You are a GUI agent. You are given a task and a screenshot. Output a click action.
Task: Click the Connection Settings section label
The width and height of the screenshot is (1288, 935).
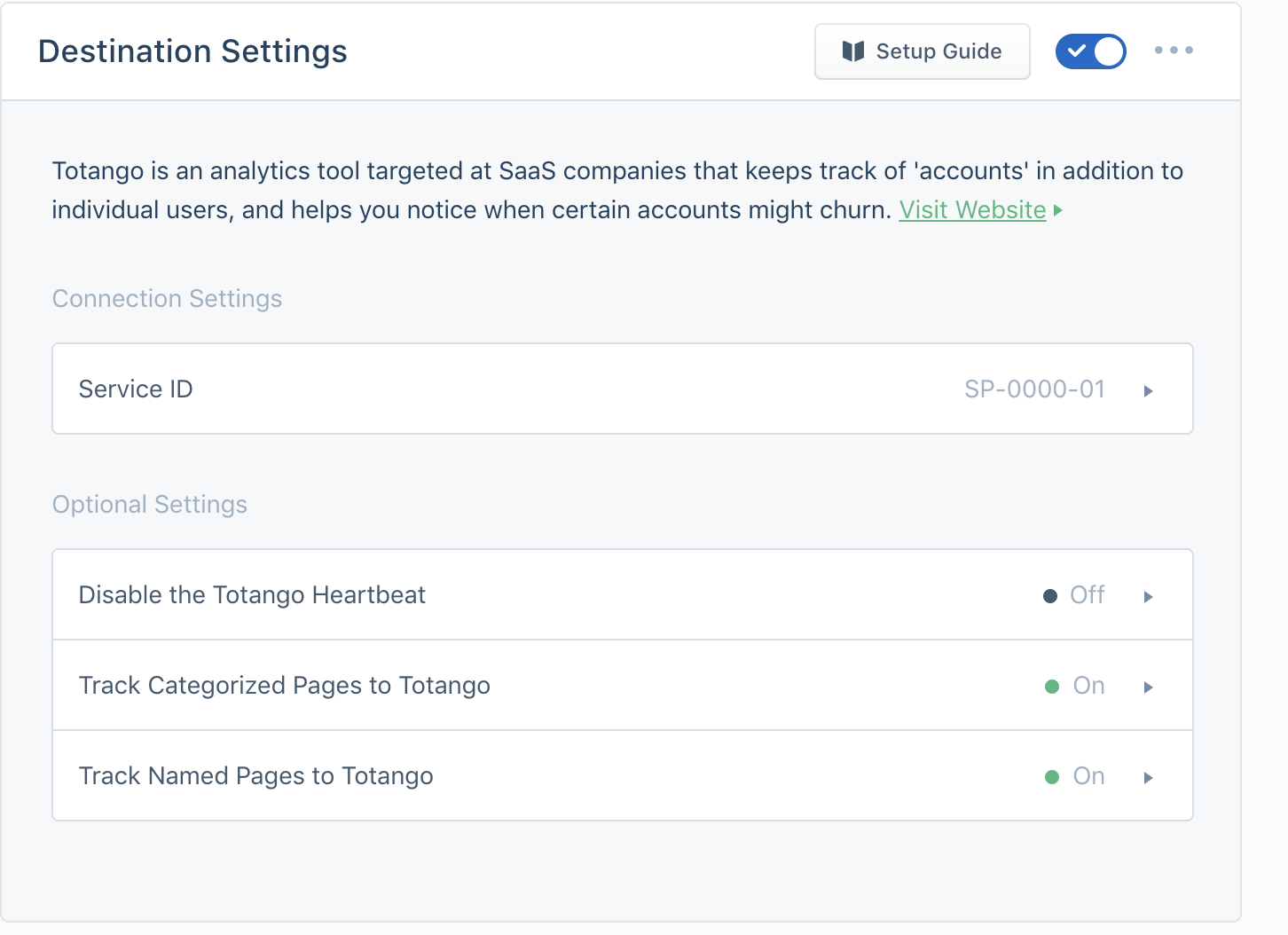coord(167,299)
